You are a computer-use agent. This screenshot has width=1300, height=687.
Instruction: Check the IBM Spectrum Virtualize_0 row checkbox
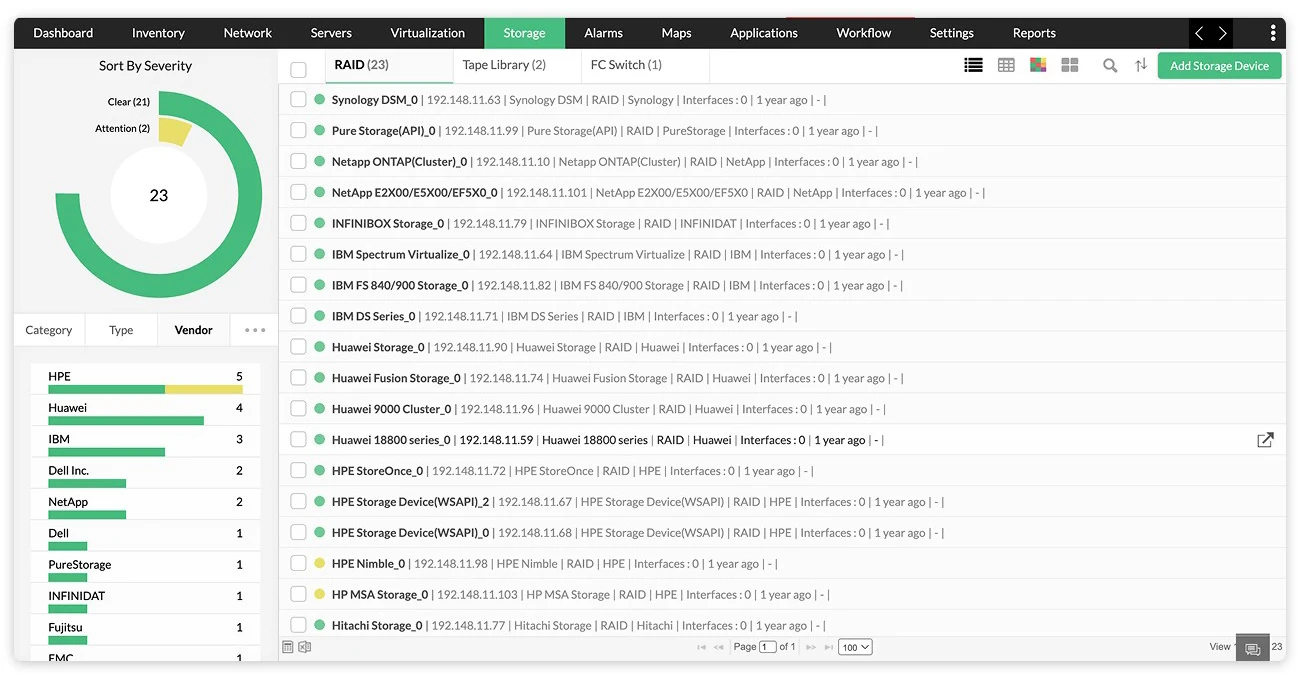pos(298,255)
